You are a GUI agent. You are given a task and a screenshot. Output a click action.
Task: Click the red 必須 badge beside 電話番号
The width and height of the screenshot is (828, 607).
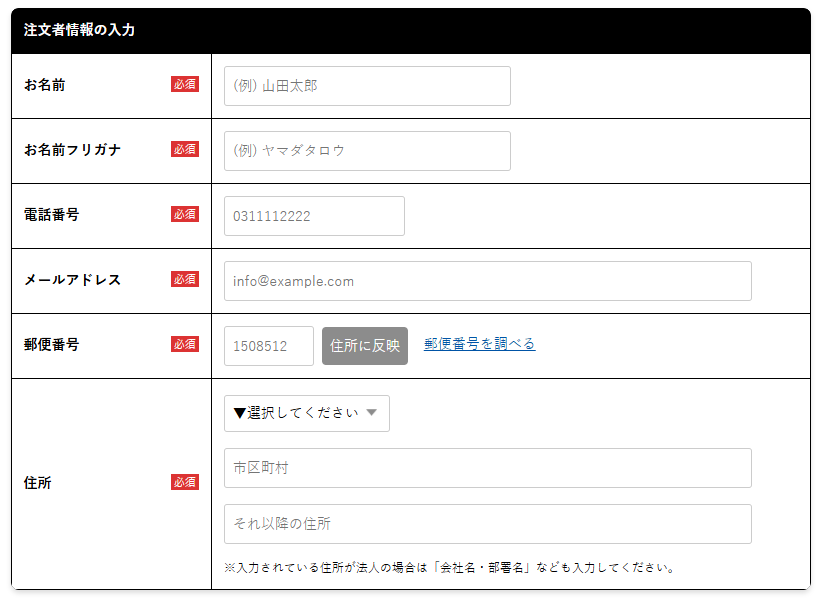click(x=185, y=215)
